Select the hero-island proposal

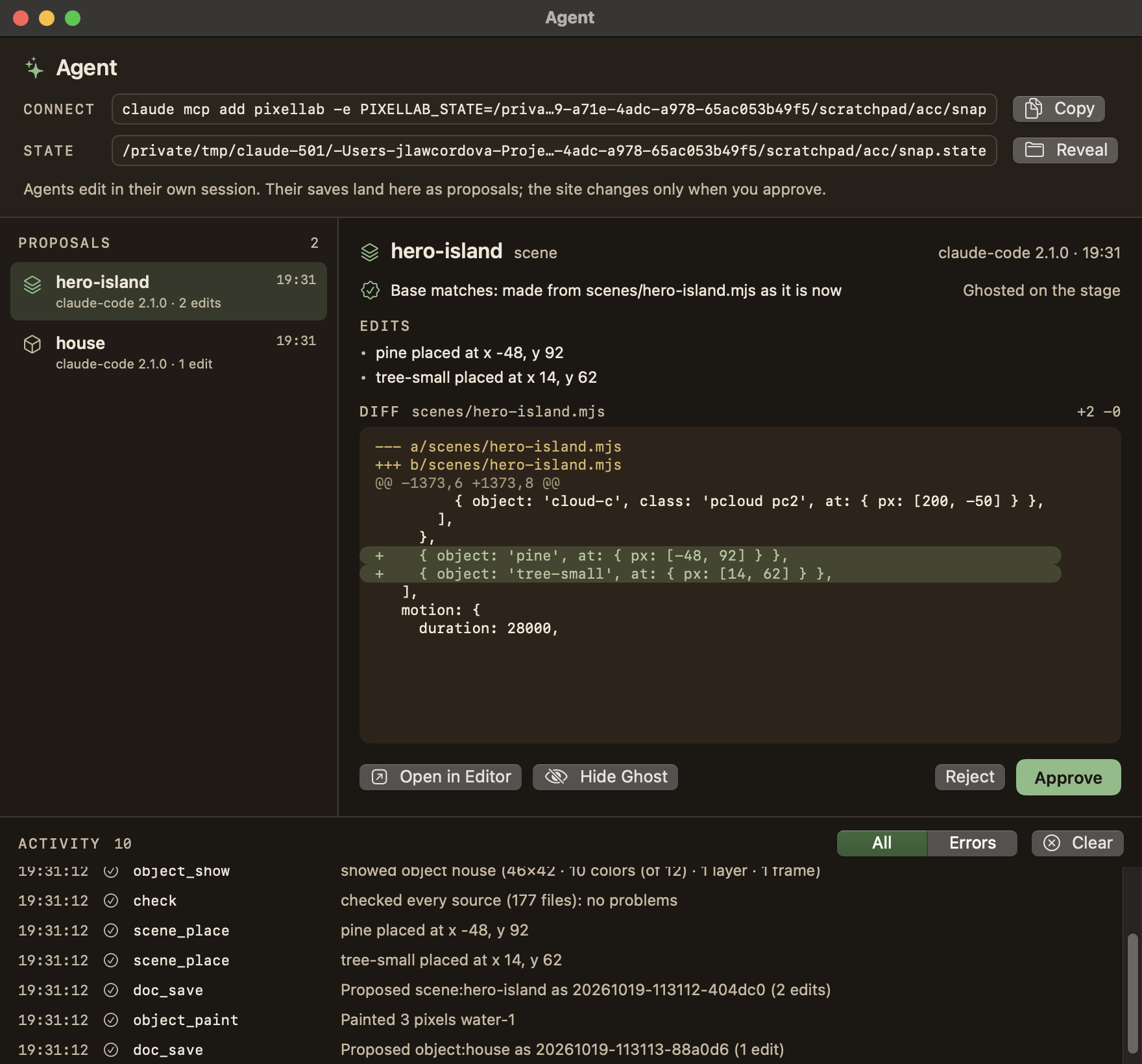click(x=169, y=291)
